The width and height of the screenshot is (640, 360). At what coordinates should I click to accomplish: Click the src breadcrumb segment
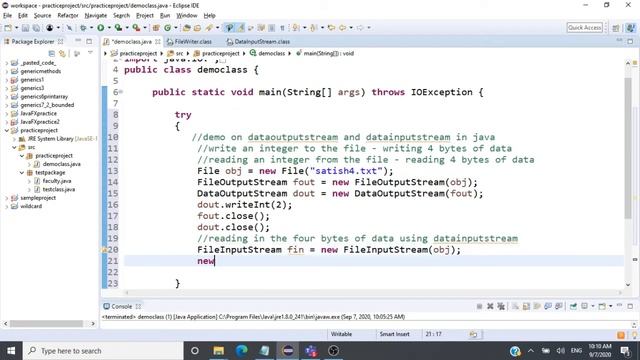[x=176, y=53]
